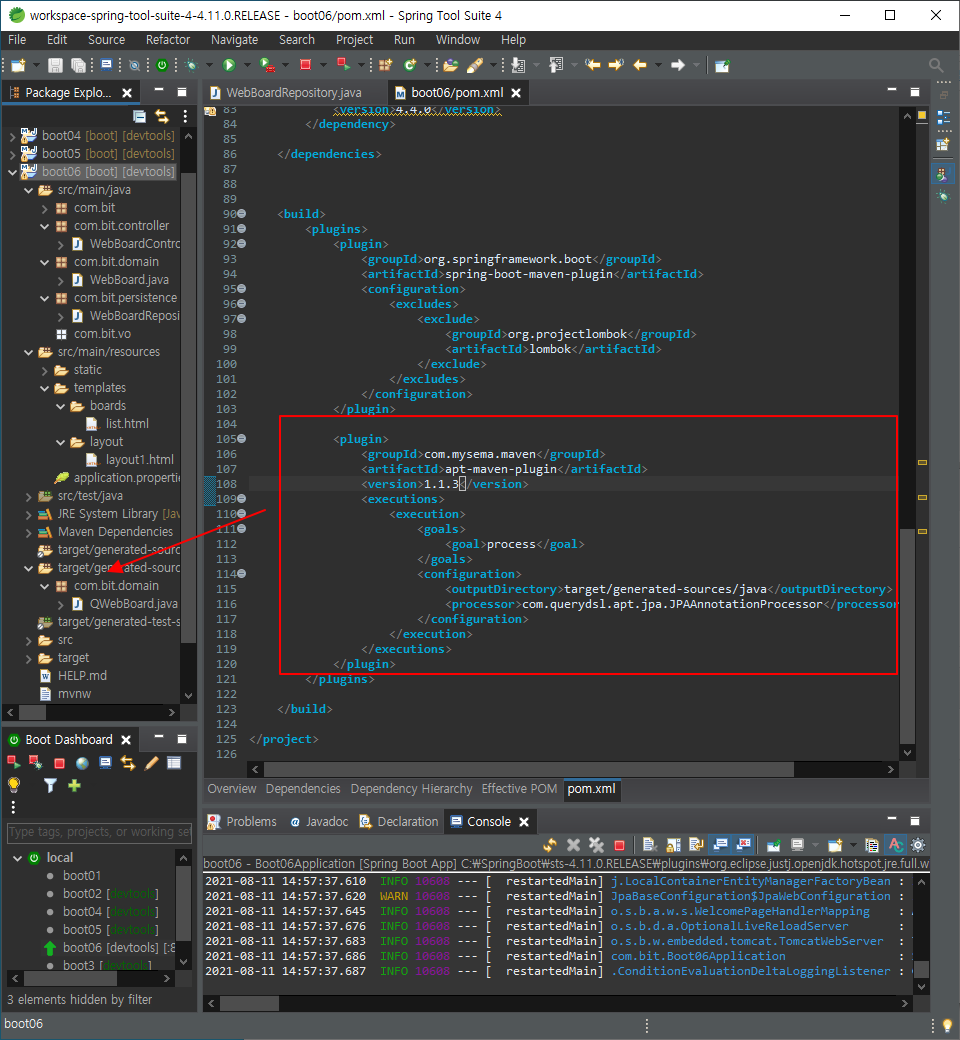Toggle show console on standard output change
The width and height of the screenshot is (960, 1040).
720,844
